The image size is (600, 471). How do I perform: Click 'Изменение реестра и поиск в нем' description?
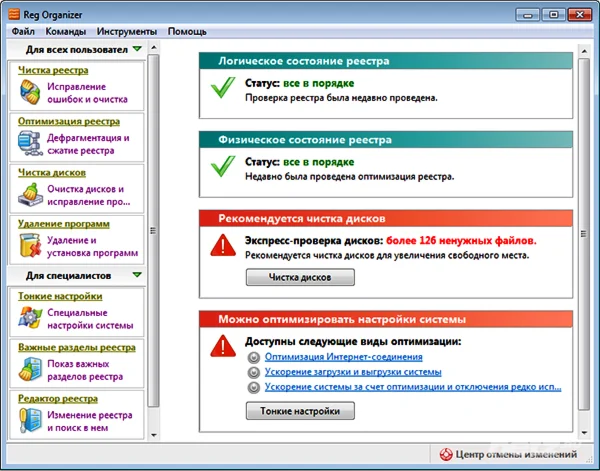click(90, 422)
